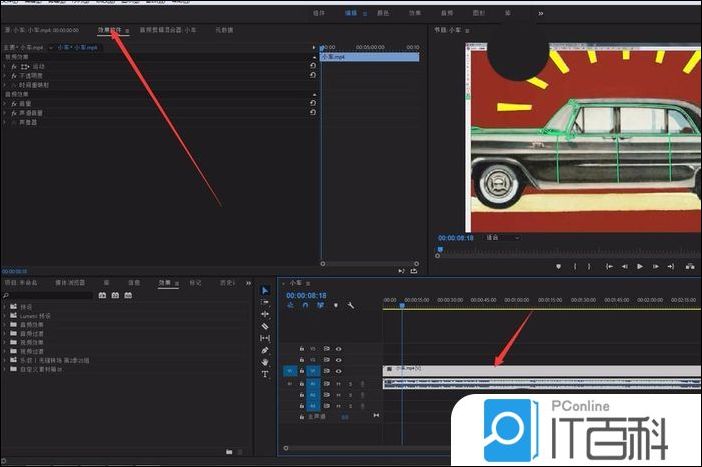The height and width of the screenshot is (467, 702).
Task: Select the Razor tool
Action: [x=265, y=326]
